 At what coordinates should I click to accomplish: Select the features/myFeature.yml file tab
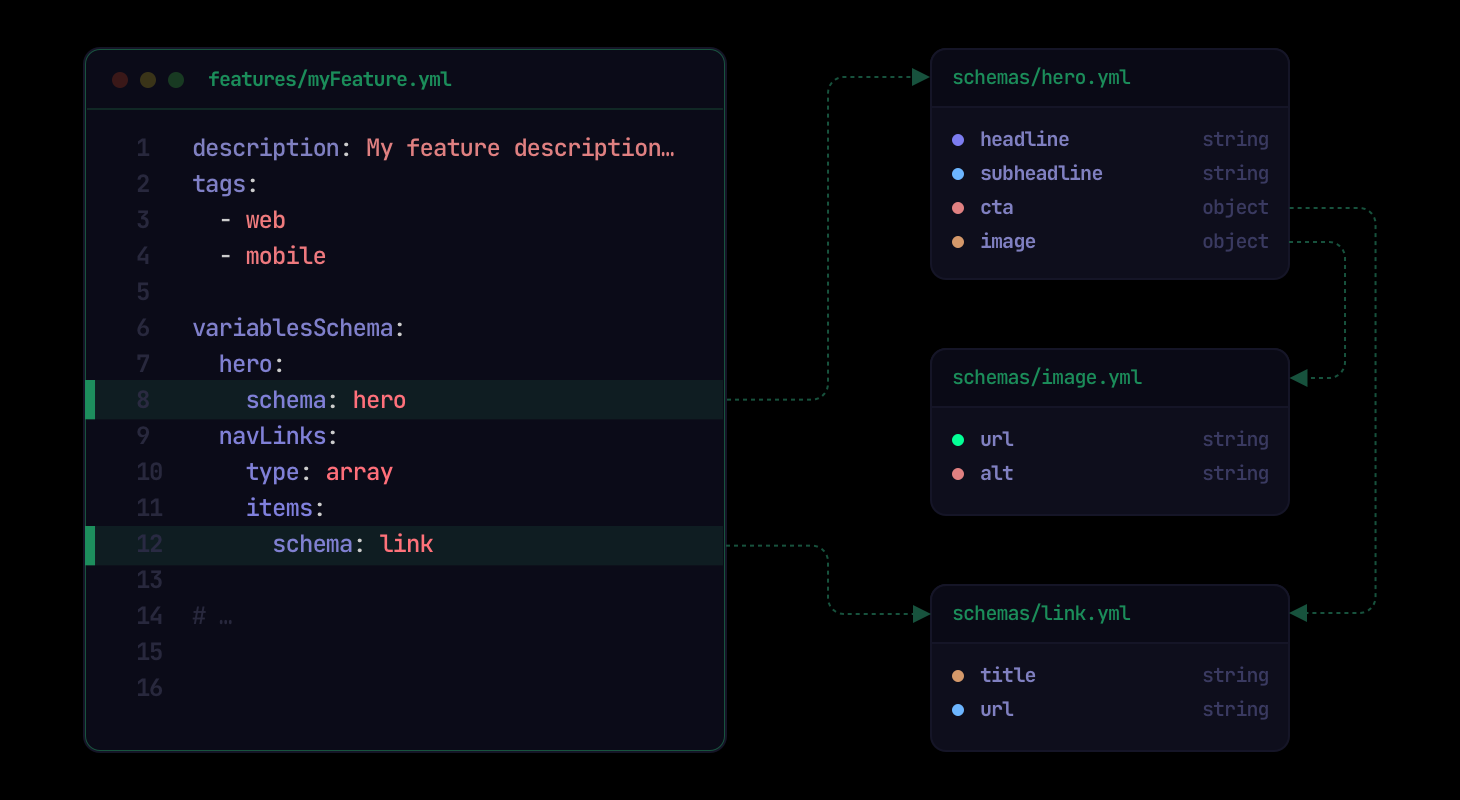(330, 80)
